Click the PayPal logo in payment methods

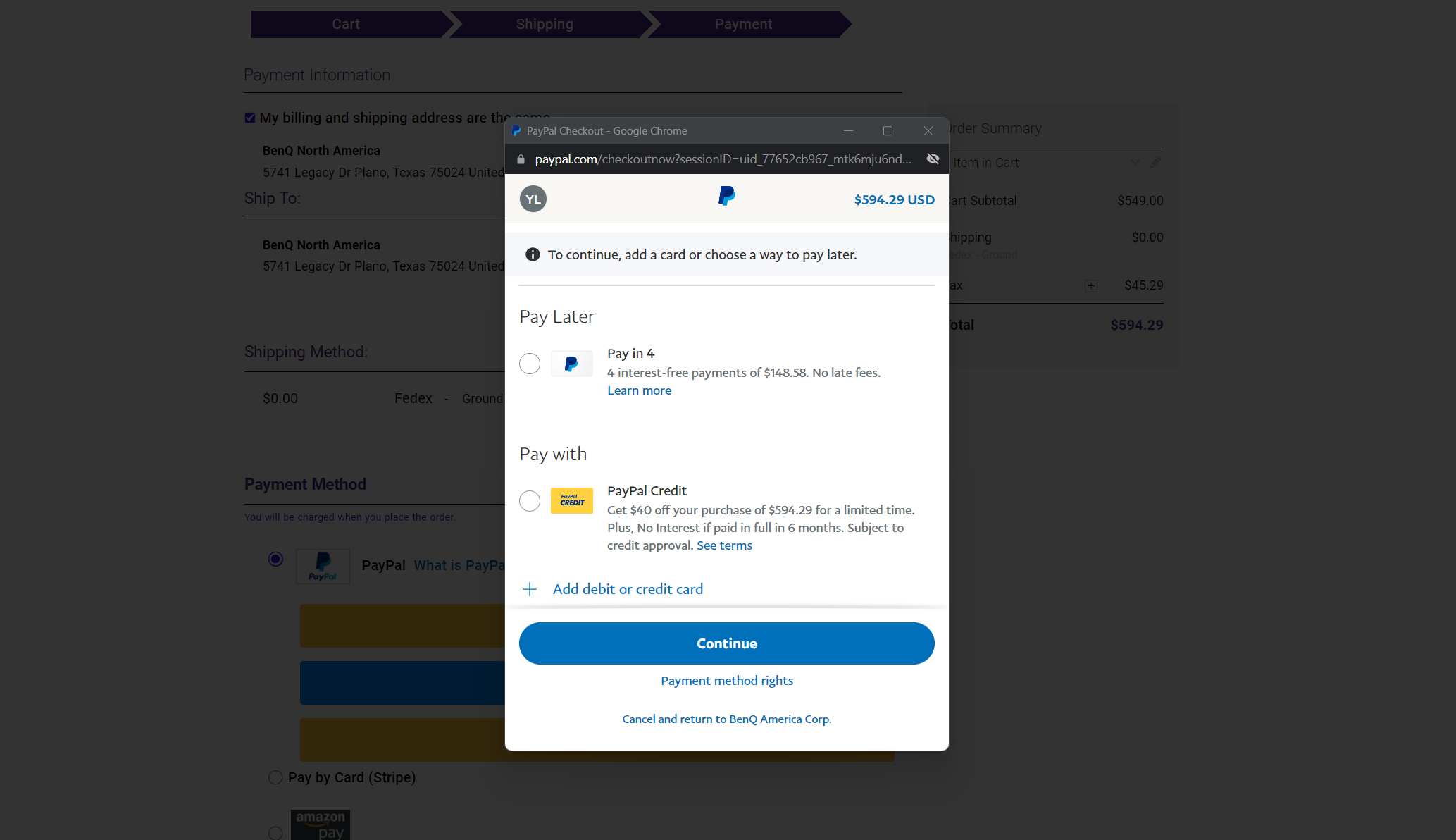pyautogui.click(x=323, y=567)
